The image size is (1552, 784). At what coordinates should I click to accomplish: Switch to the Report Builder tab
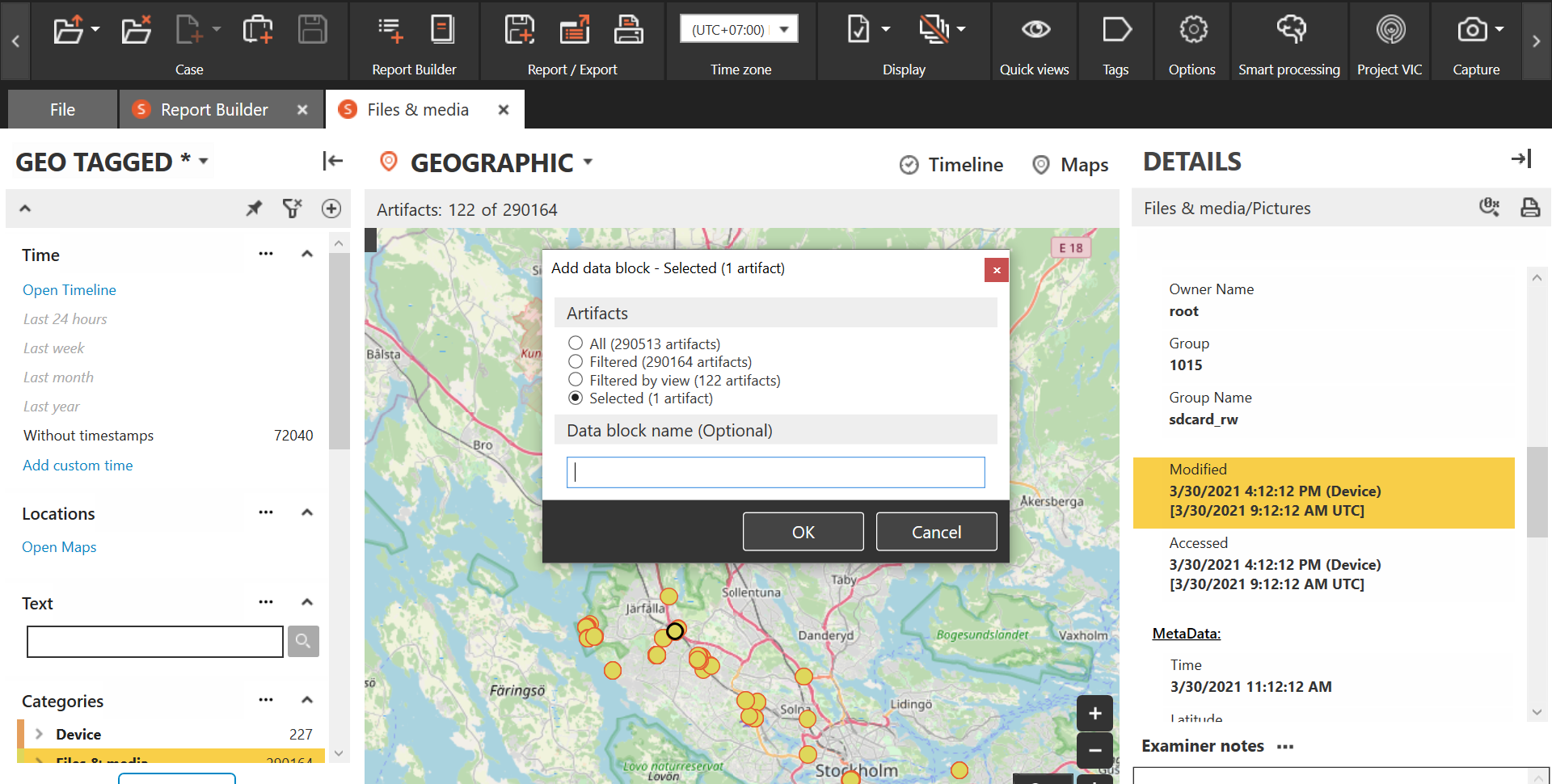(213, 108)
